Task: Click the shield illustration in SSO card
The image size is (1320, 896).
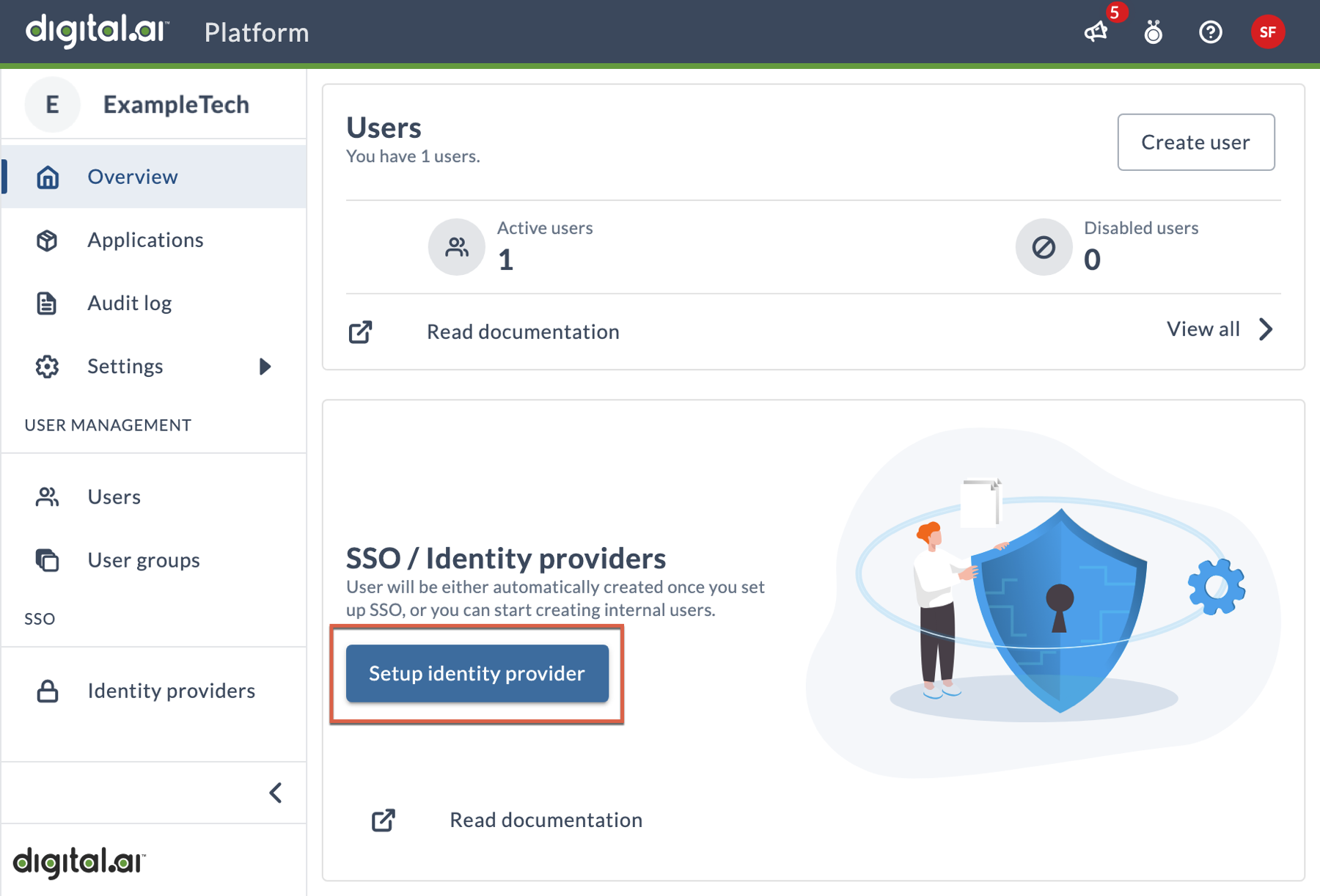Action: 1060,610
